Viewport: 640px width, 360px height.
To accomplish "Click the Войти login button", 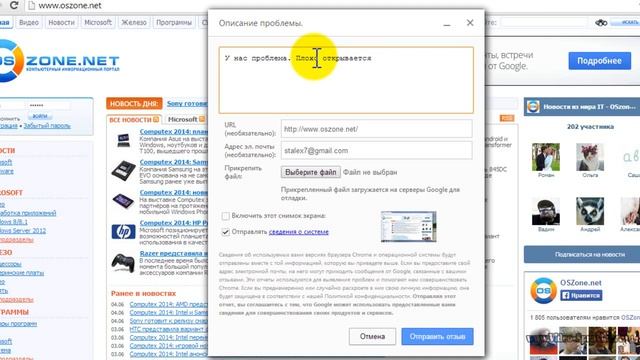I will coord(40,116).
